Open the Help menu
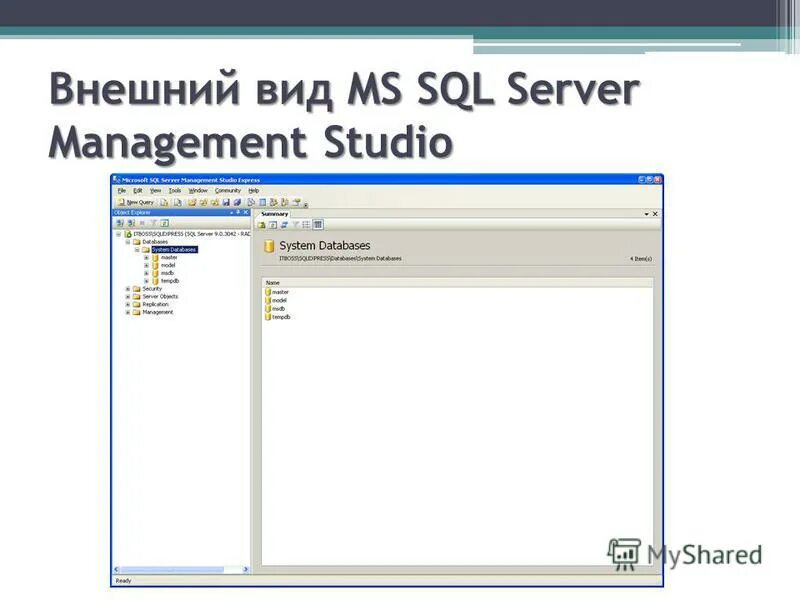Screen dimensions: 800x600 pos(254,190)
